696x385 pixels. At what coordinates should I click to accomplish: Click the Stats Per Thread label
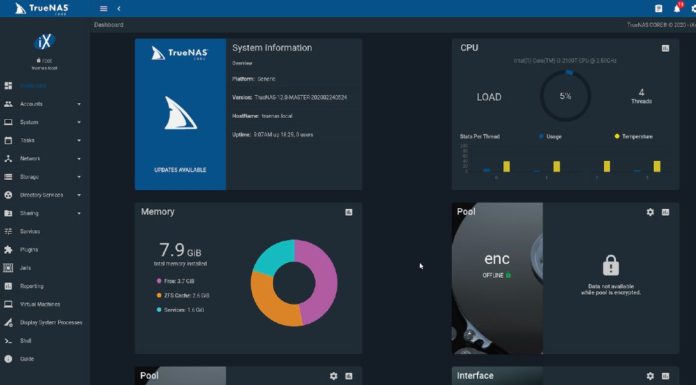click(x=480, y=136)
